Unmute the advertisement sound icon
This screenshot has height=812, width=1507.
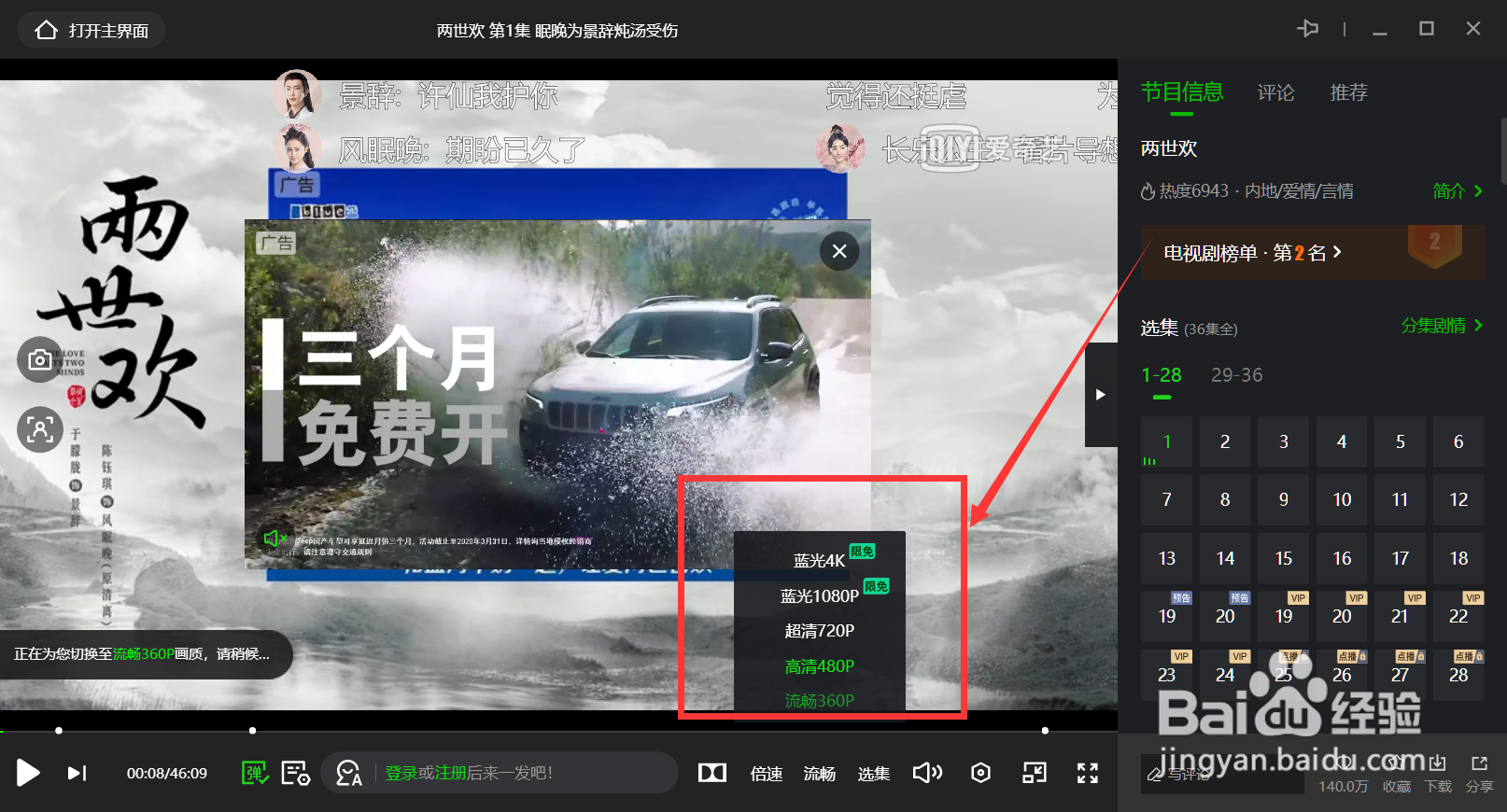(274, 539)
